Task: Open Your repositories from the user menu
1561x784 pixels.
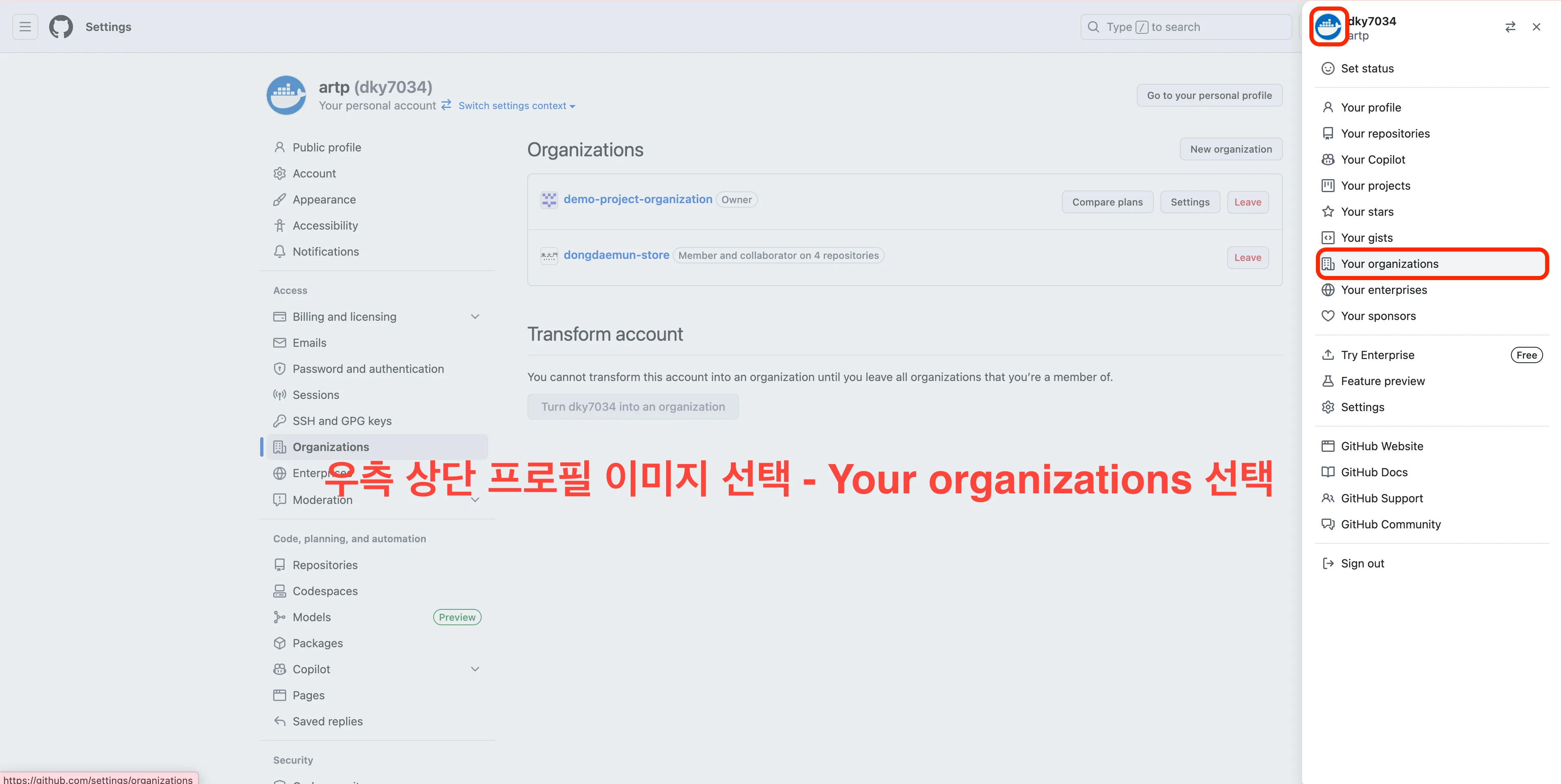Action: tap(1385, 133)
